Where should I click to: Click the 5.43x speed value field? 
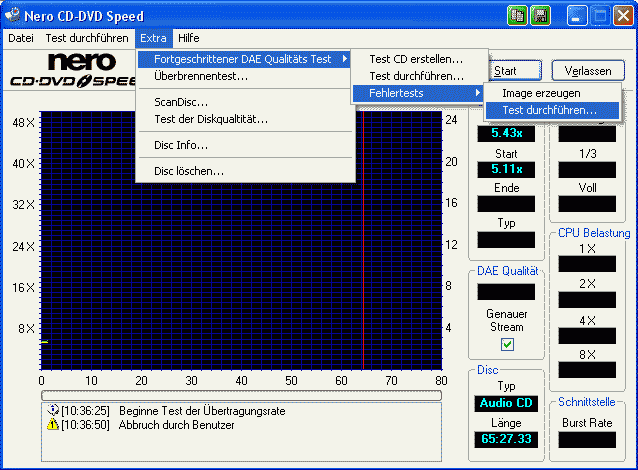pyautogui.click(x=506, y=133)
